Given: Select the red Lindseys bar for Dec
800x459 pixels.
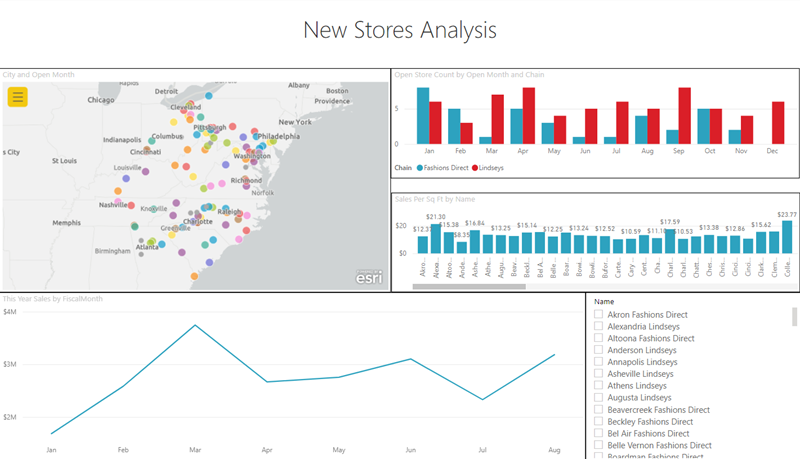Looking at the screenshot, I should [x=778, y=123].
